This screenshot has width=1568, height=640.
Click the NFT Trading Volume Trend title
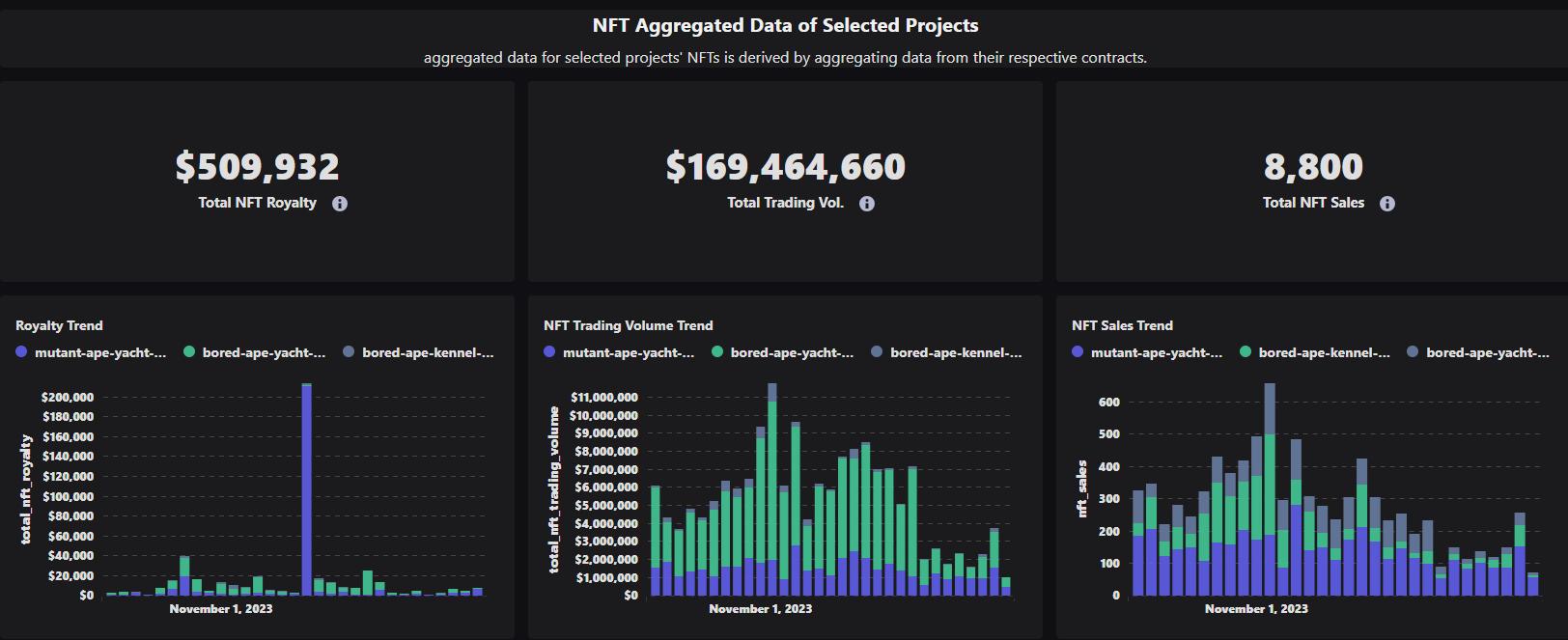pyautogui.click(x=628, y=326)
